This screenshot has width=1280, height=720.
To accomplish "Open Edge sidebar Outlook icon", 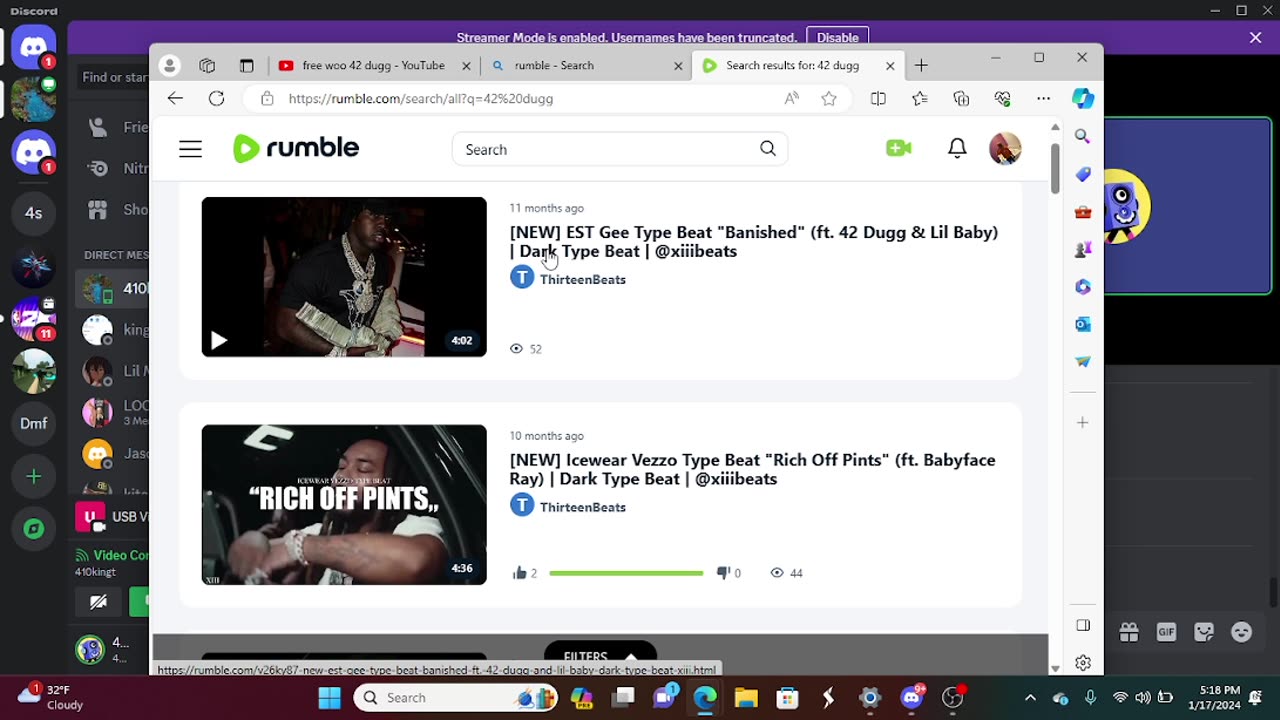I will tap(1083, 324).
